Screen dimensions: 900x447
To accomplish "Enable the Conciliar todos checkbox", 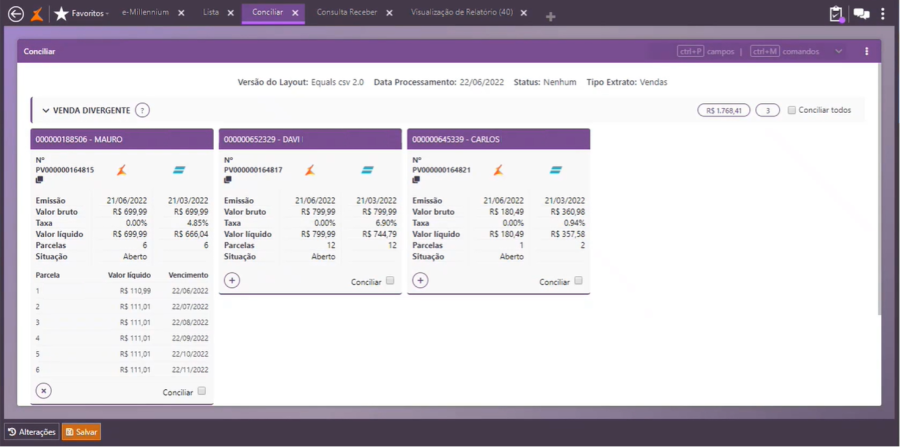I will (x=792, y=110).
